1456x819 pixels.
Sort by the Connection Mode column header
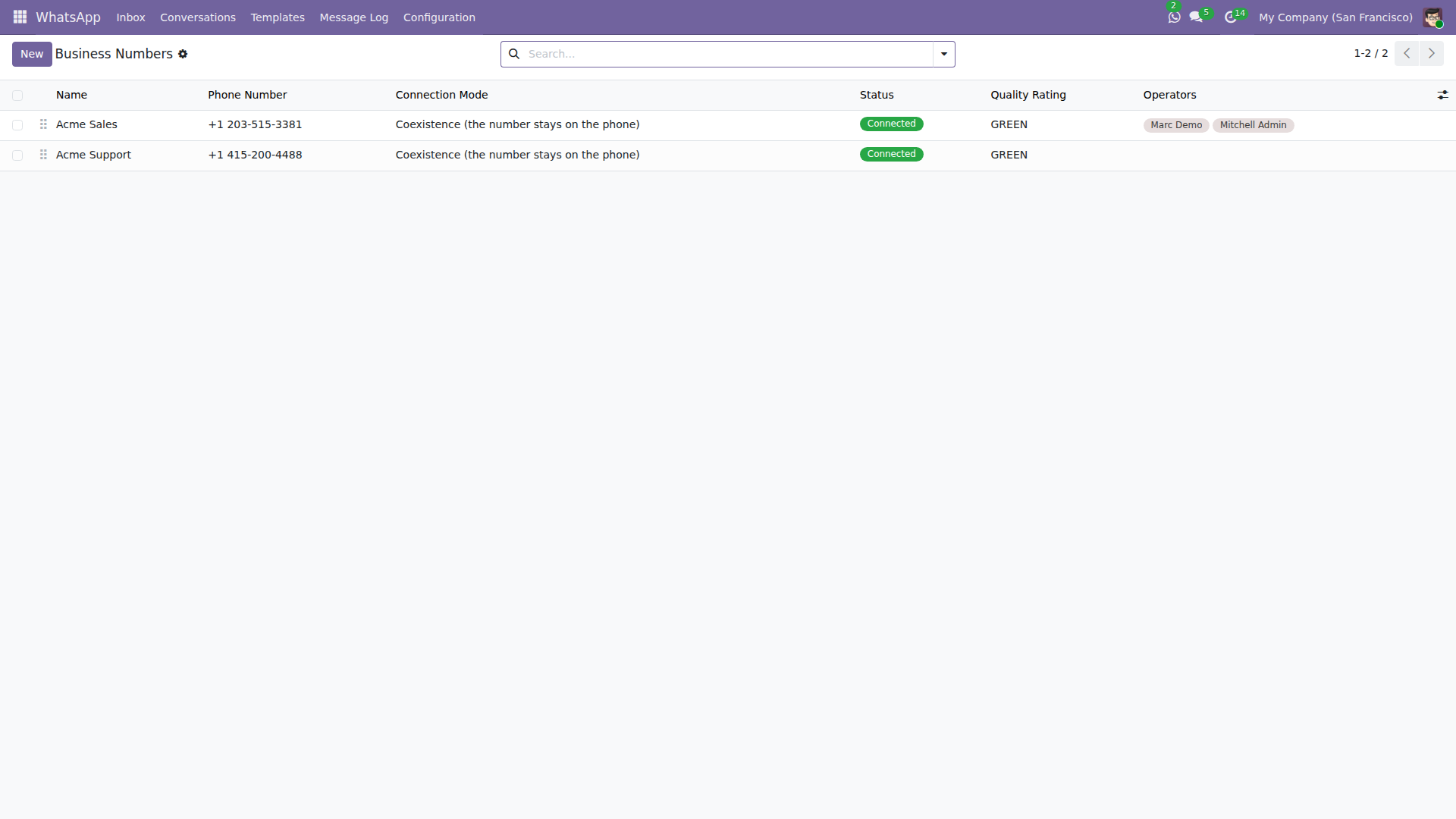click(x=441, y=95)
